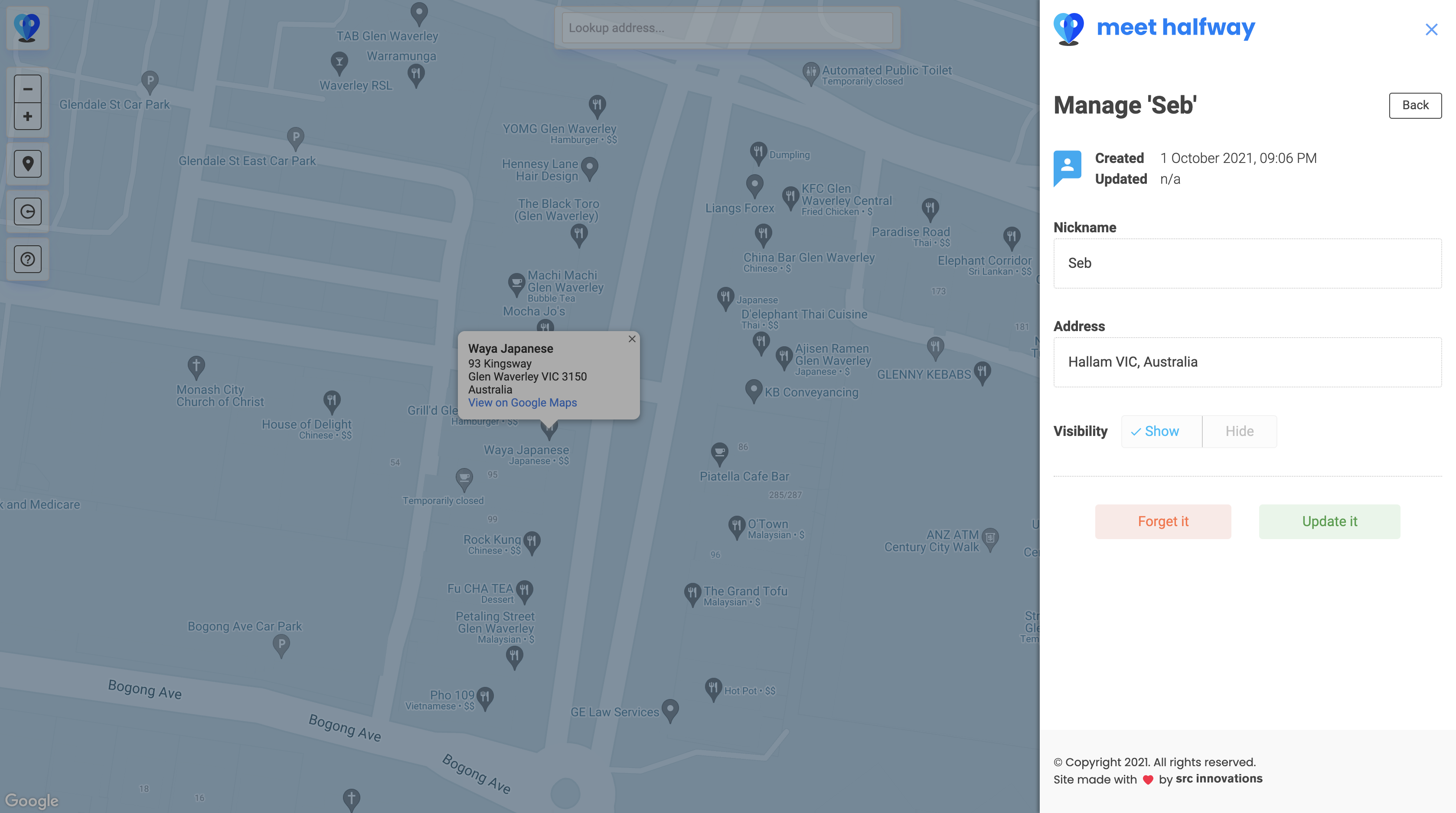The height and width of the screenshot is (813, 1456).
Task: Click the clock history icon button
Action: [27, 211]
